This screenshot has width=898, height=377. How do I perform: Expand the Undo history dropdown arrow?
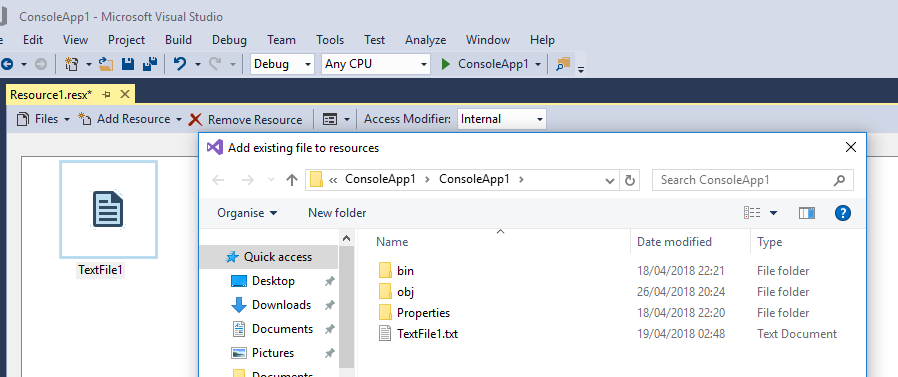pos(198,64)
